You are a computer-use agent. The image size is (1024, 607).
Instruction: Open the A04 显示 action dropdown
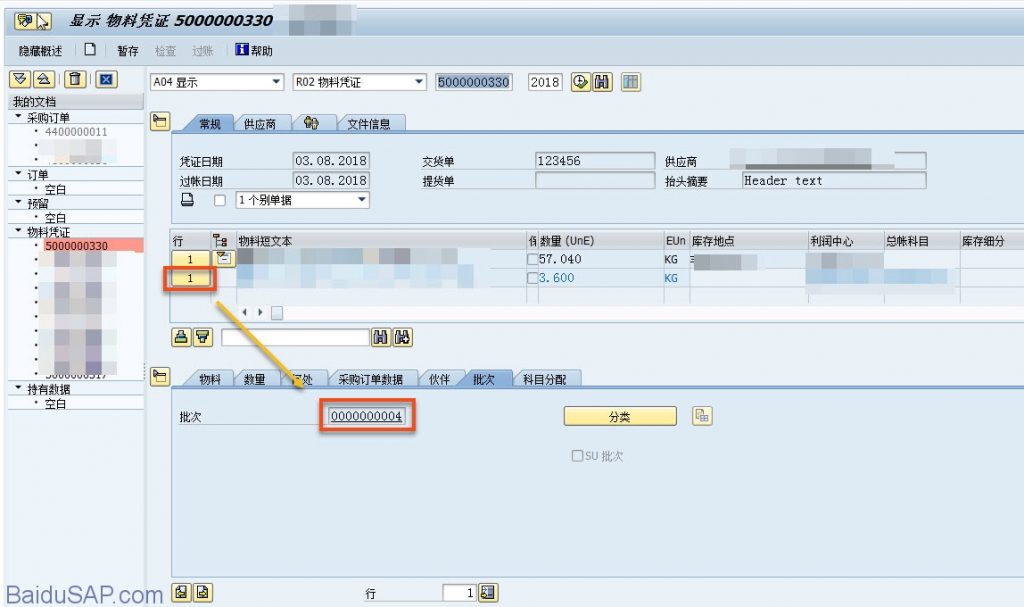277,82
